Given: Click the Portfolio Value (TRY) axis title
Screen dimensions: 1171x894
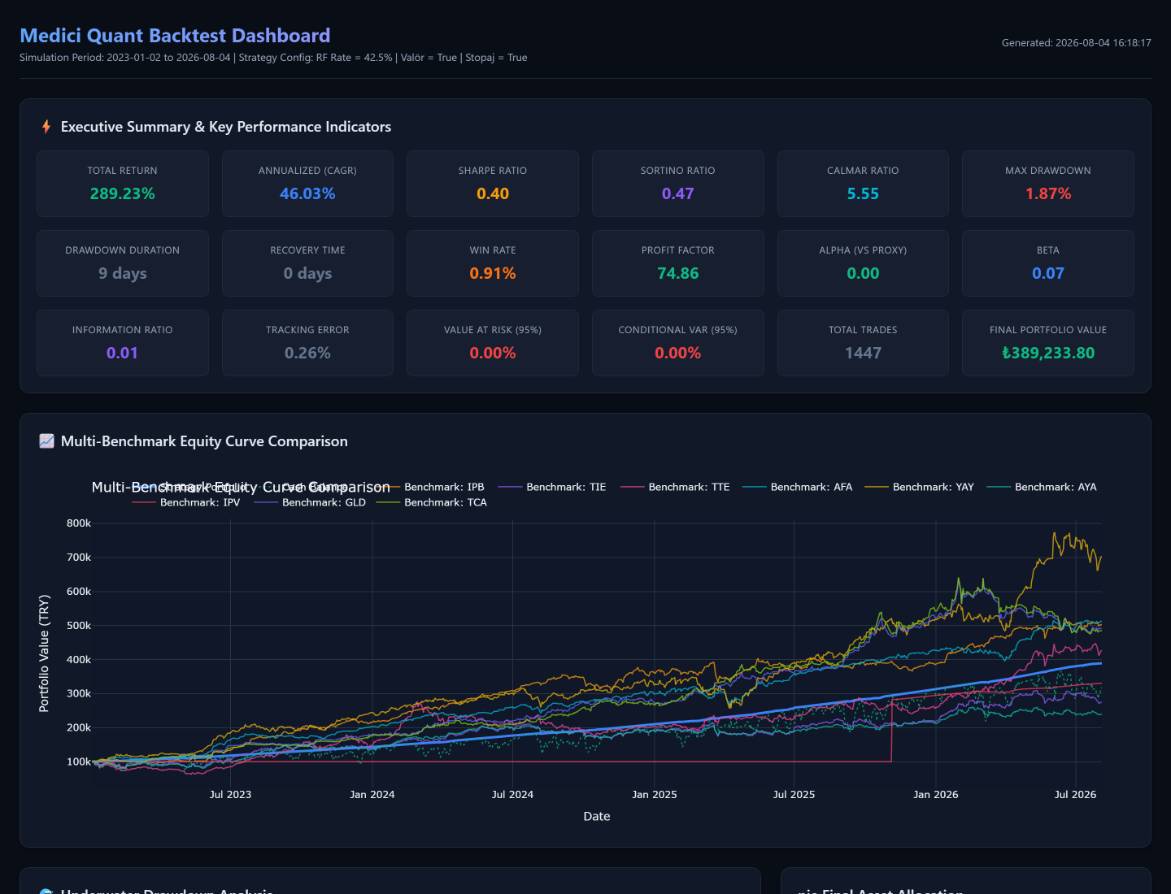Looking at the screenshot, I should click(x=44, y=654).
